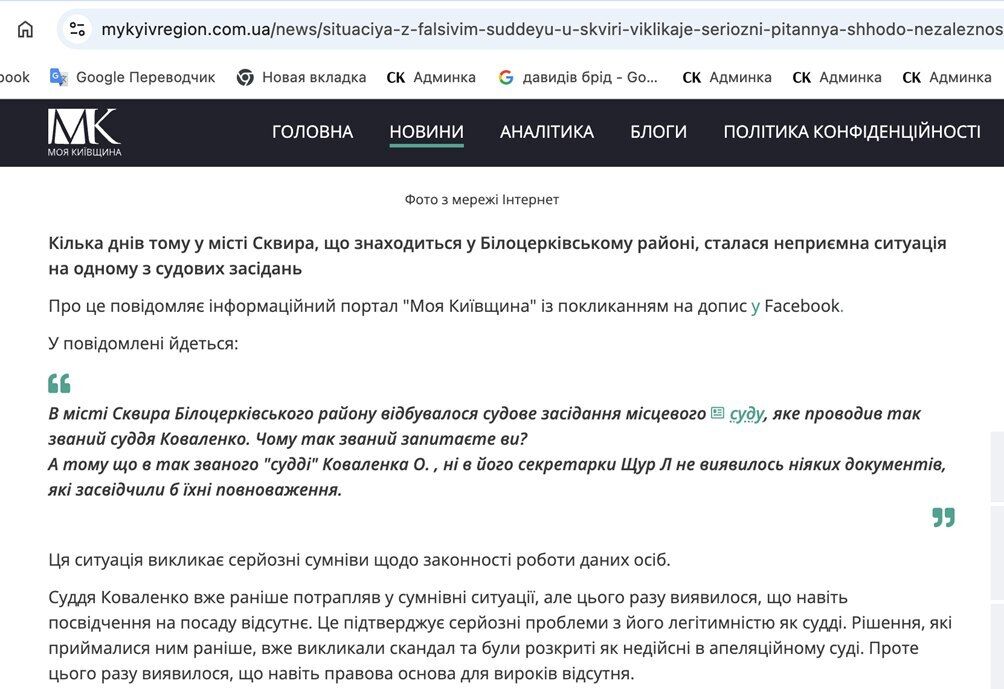The height and width of the screenshot is (689, 1004).
Task: Click 'Фото з мережі Інтернет' caption
Action: 482,200
